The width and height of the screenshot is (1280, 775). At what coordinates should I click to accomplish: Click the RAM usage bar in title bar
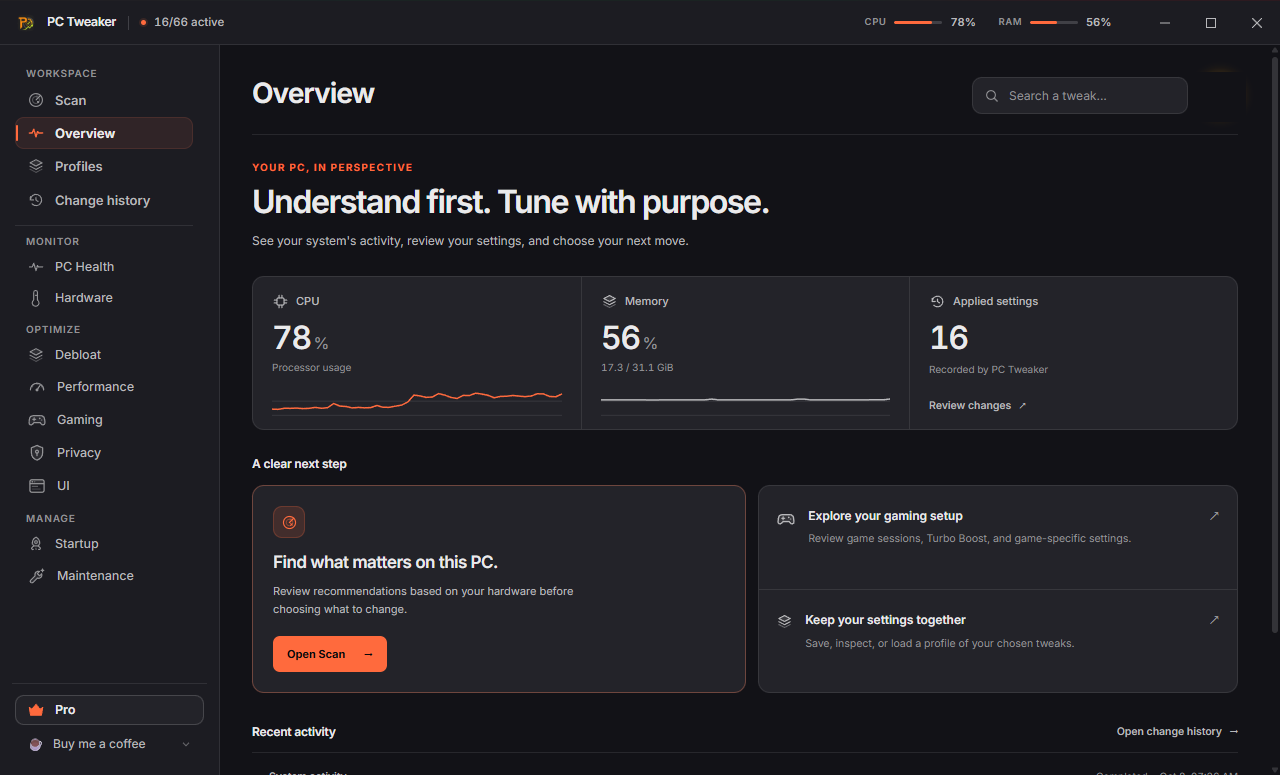coord(1054,22)
